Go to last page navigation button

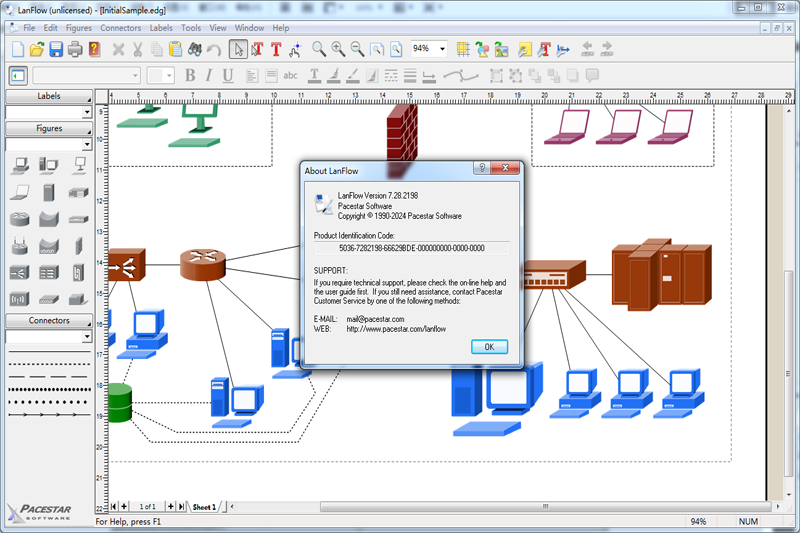[181, 506]
